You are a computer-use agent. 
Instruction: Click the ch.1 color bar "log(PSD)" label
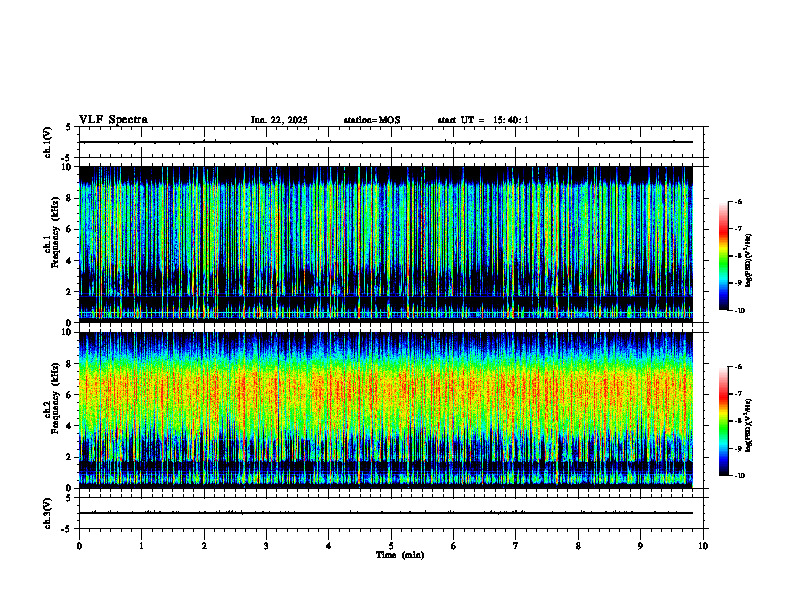(x=749, y=260)
